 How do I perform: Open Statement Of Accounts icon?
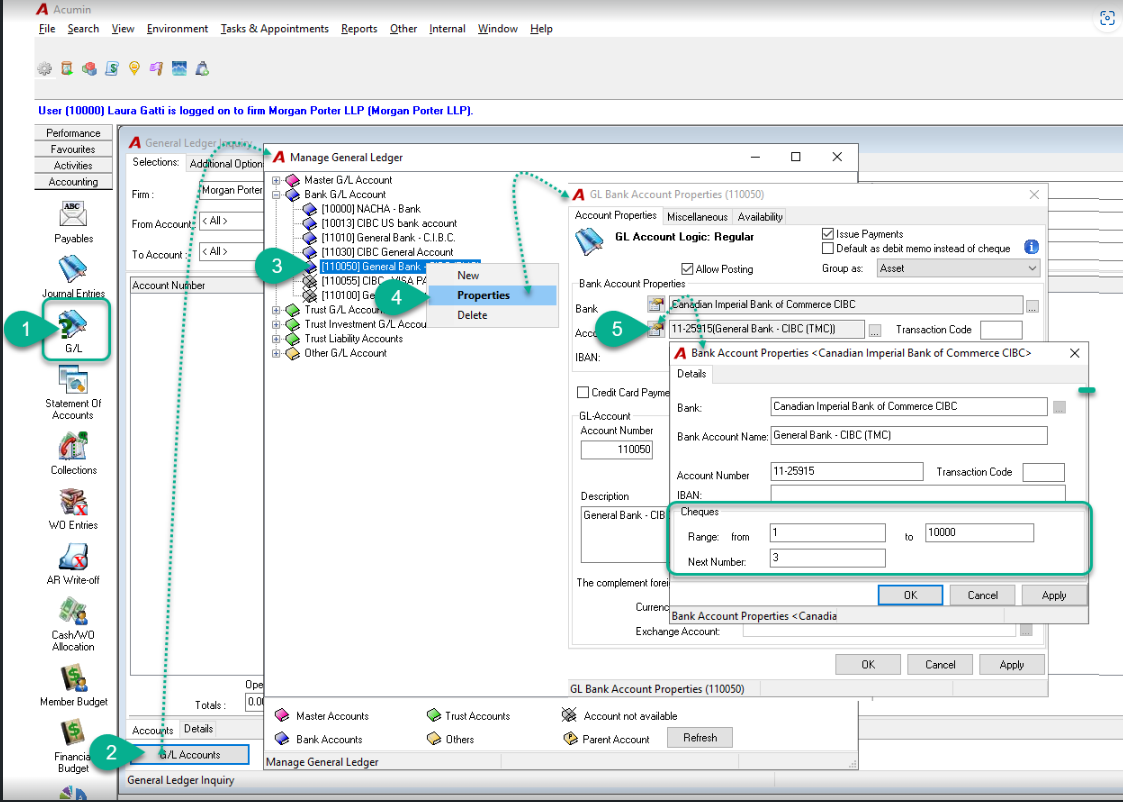(x=73, y=380)
